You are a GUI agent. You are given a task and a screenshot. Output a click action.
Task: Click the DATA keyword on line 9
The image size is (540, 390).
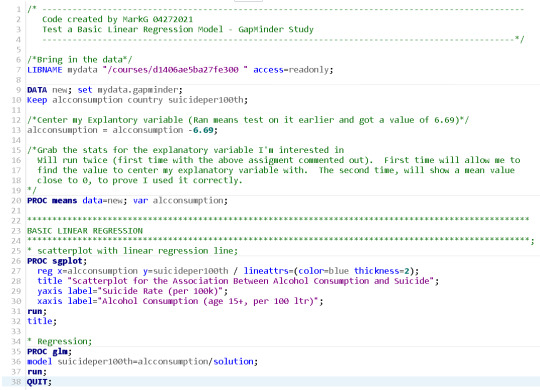pyautogui.click(x=37, y=90)
